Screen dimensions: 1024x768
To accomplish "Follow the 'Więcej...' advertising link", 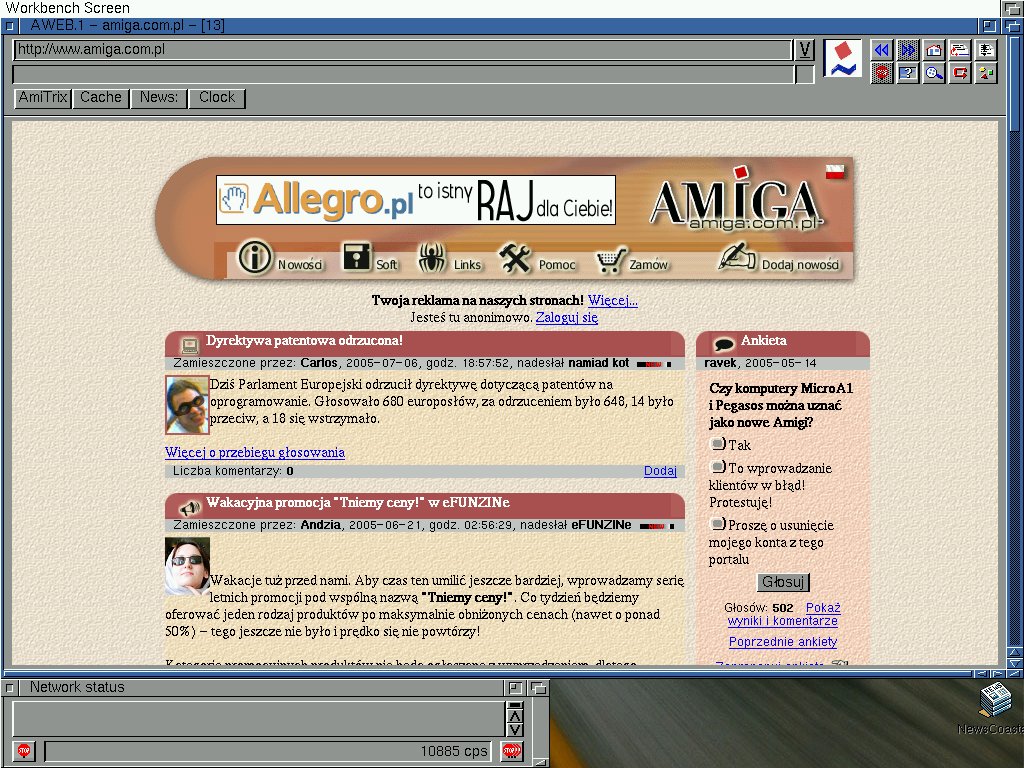I will [x=613, y=300].
